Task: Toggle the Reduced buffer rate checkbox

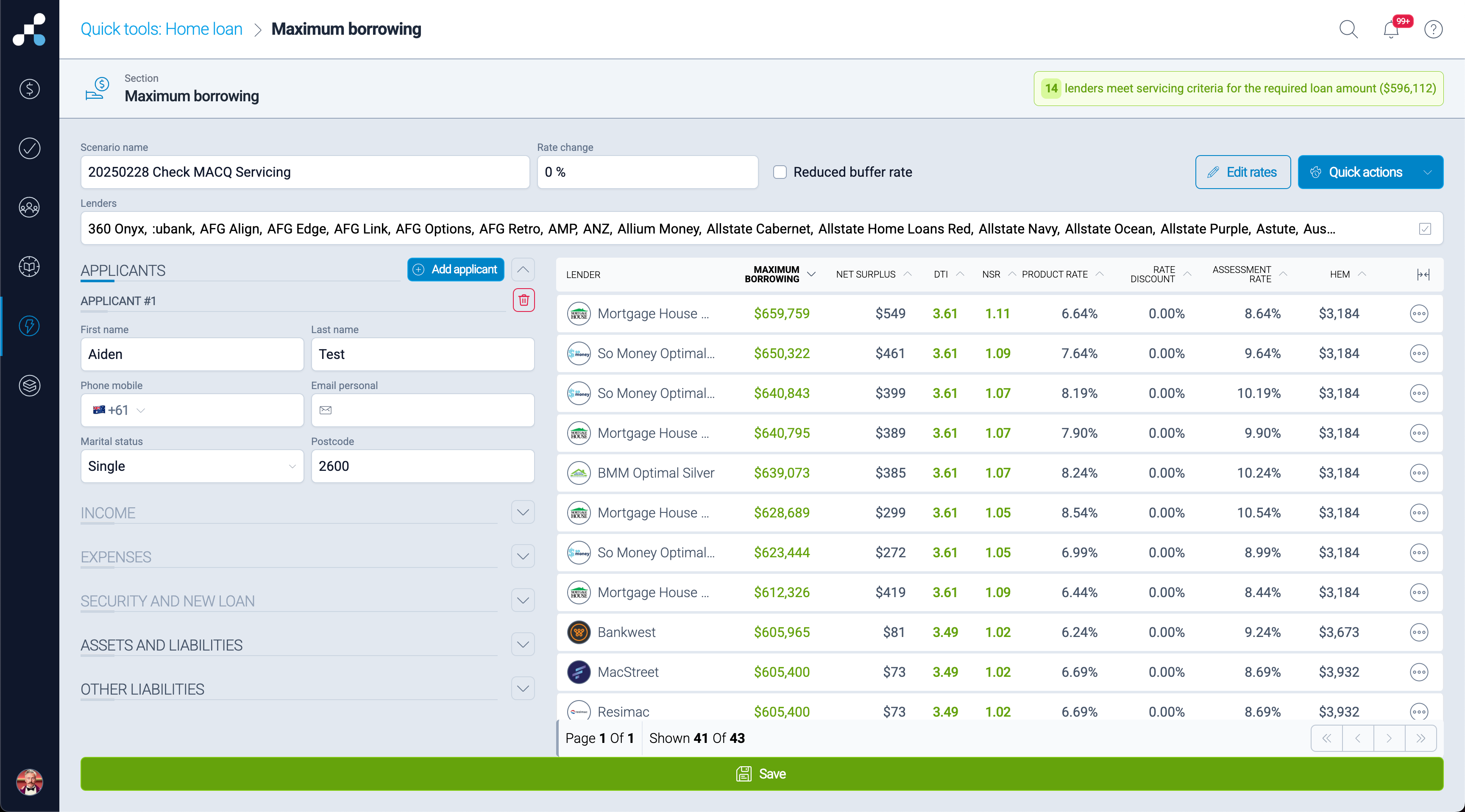Action: pos(780,172)
